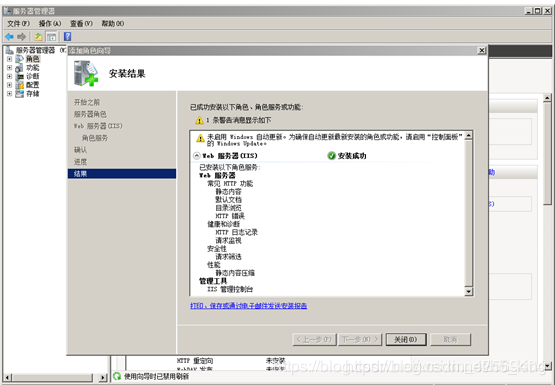Image resolution: width=555 pixels, height=385 pixels.
Task: Click the results list scroll down arrow
Action: [469, 292]
